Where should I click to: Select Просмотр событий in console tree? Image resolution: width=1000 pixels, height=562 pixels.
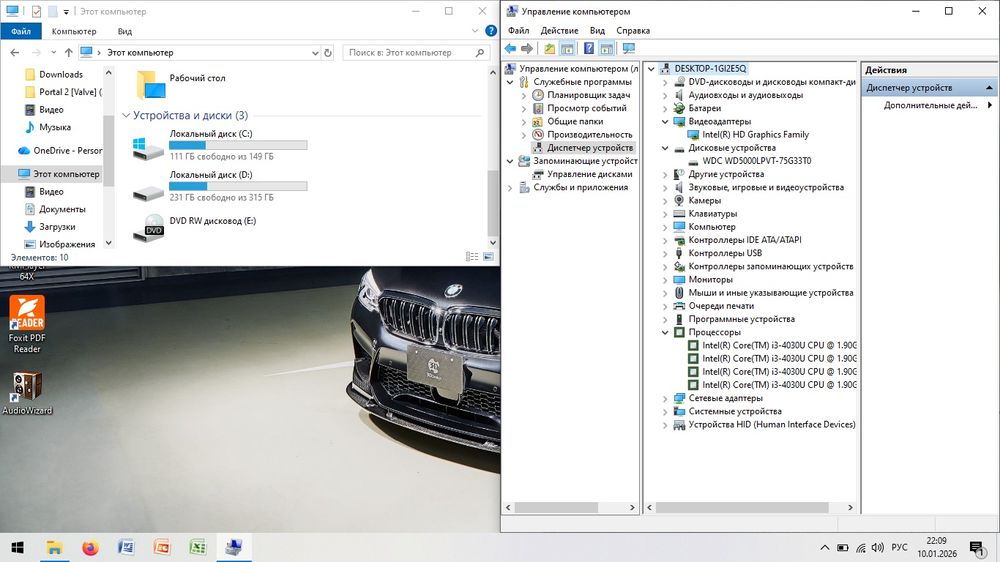pyautogui.click(x=586, y=108)
